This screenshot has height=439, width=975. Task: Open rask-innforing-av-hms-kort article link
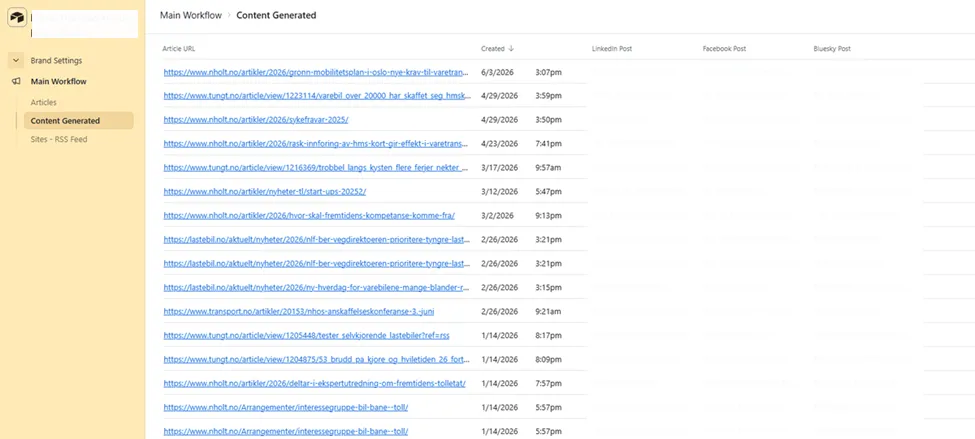316,144
